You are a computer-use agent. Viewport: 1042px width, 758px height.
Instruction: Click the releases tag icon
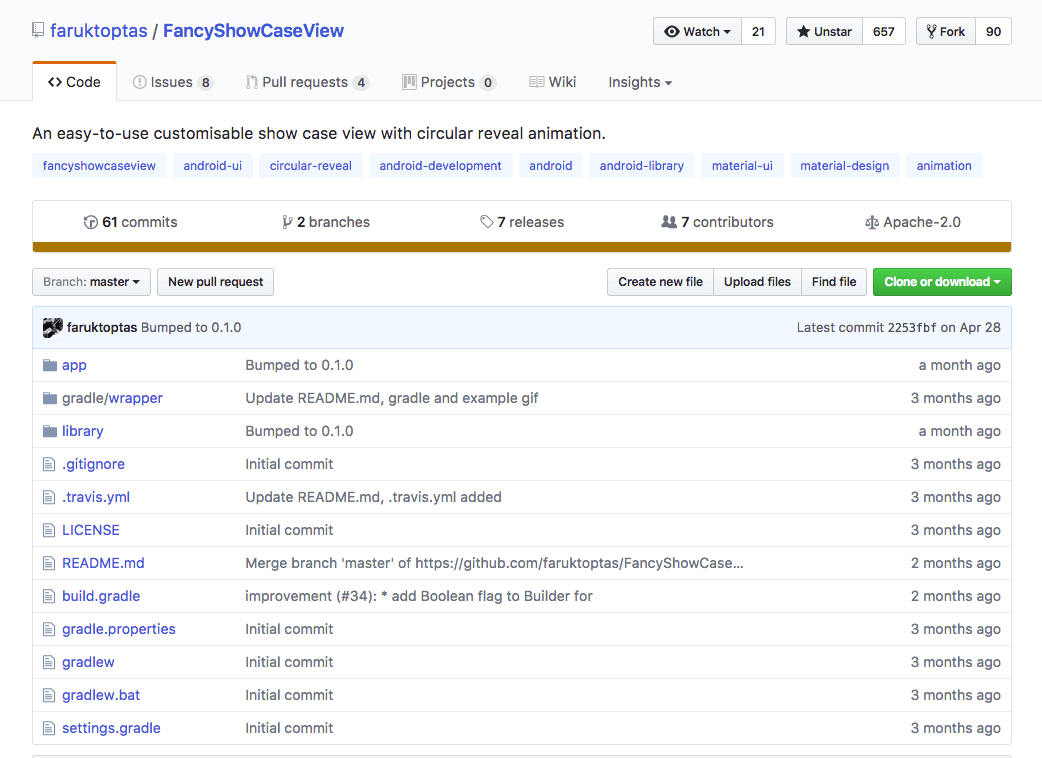[x=486, y=222]
